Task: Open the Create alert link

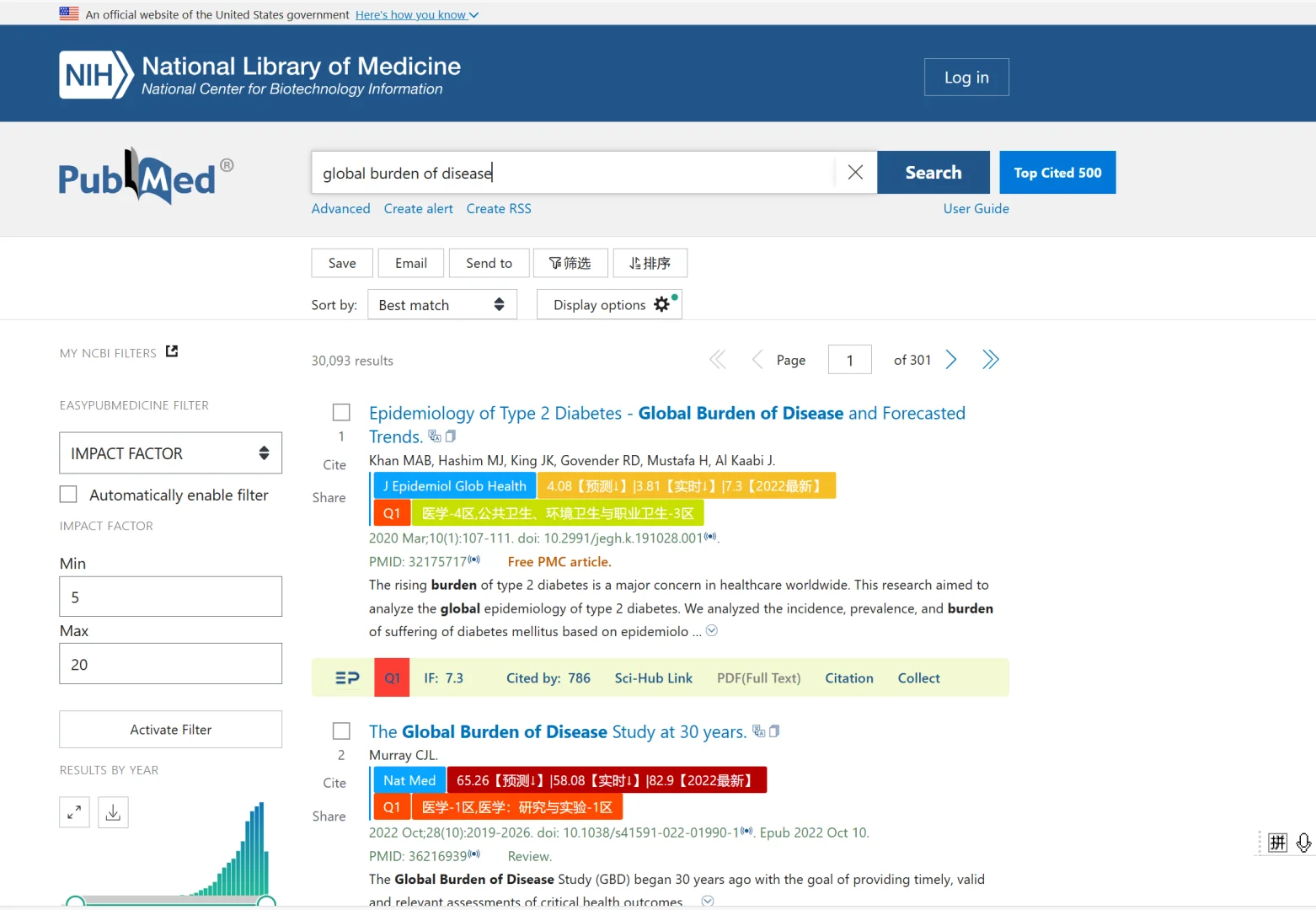Action: pos(419,208)
